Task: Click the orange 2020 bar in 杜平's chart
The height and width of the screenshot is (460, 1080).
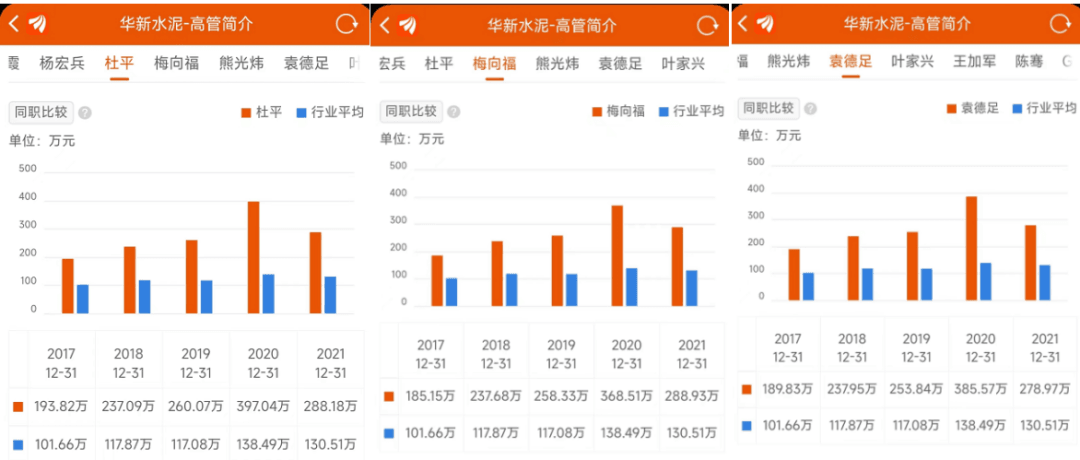Action: pyautogui.click(x=253, y=257)
